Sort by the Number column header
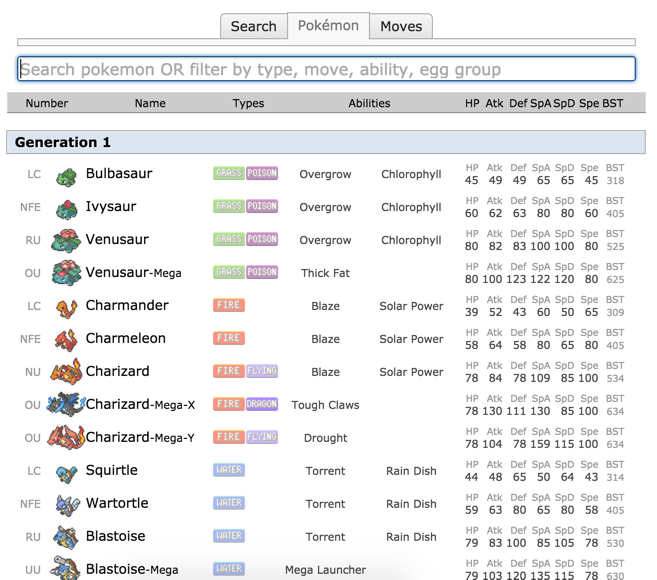Image resolution: width=657 pixels, height=580 pixels. point(47,103)
